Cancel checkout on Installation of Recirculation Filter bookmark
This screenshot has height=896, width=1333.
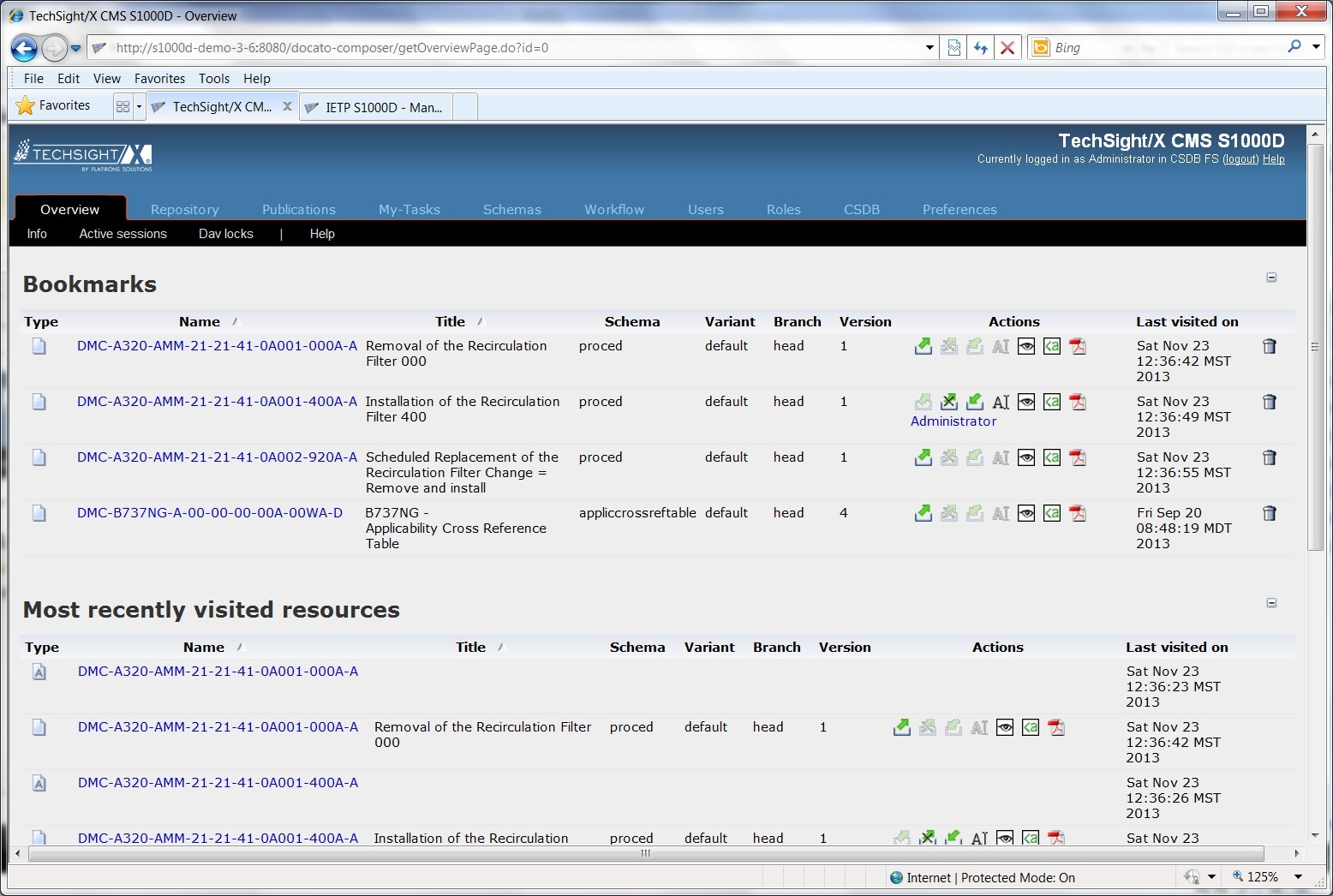[948, 402]
